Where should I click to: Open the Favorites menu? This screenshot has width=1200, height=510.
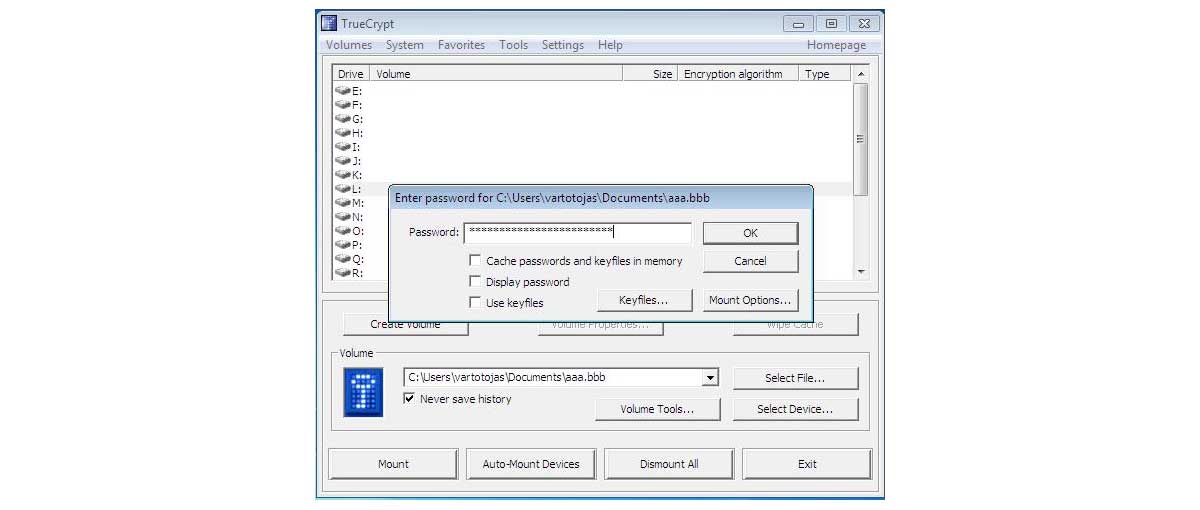tap(461, 45)
